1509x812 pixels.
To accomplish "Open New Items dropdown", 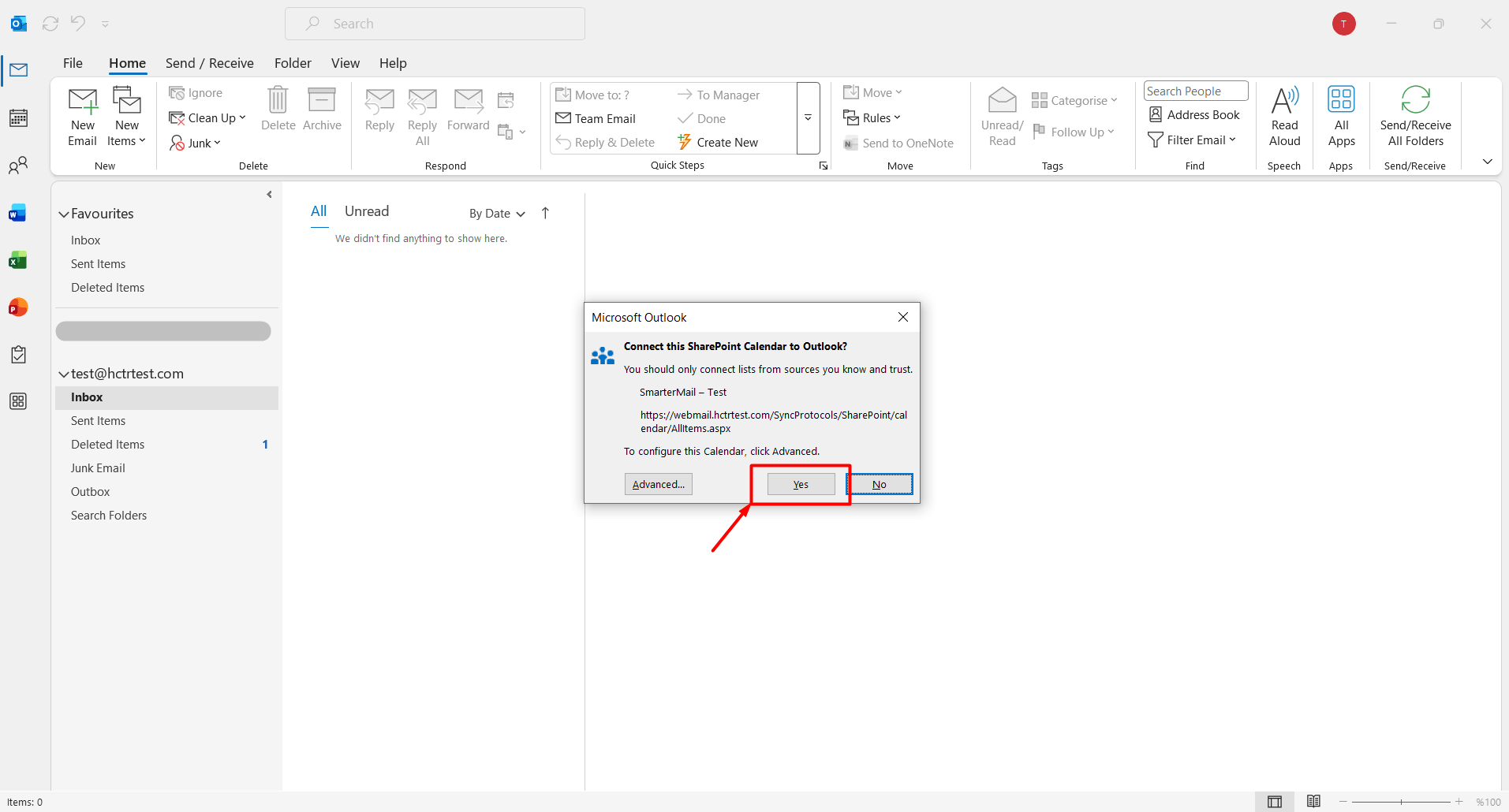I will click(x=127, y=117).
